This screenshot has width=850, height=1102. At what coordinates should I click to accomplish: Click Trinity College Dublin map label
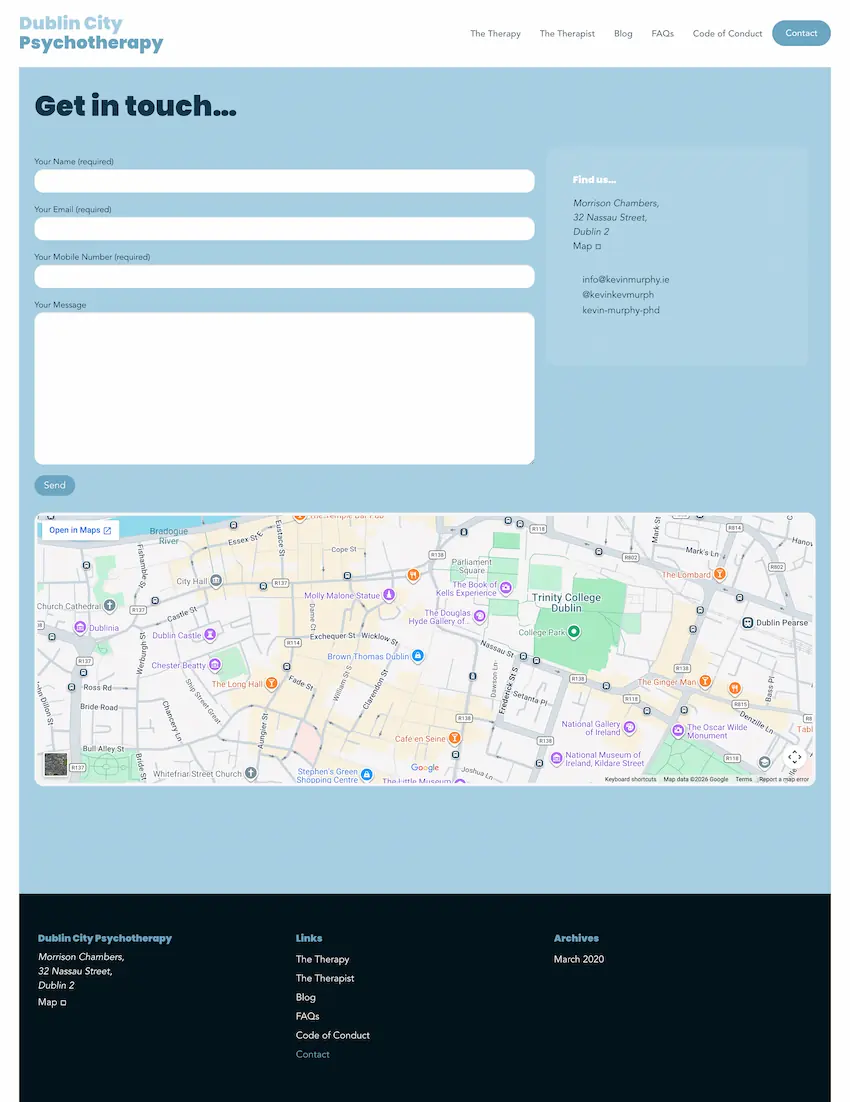point(566,602)
